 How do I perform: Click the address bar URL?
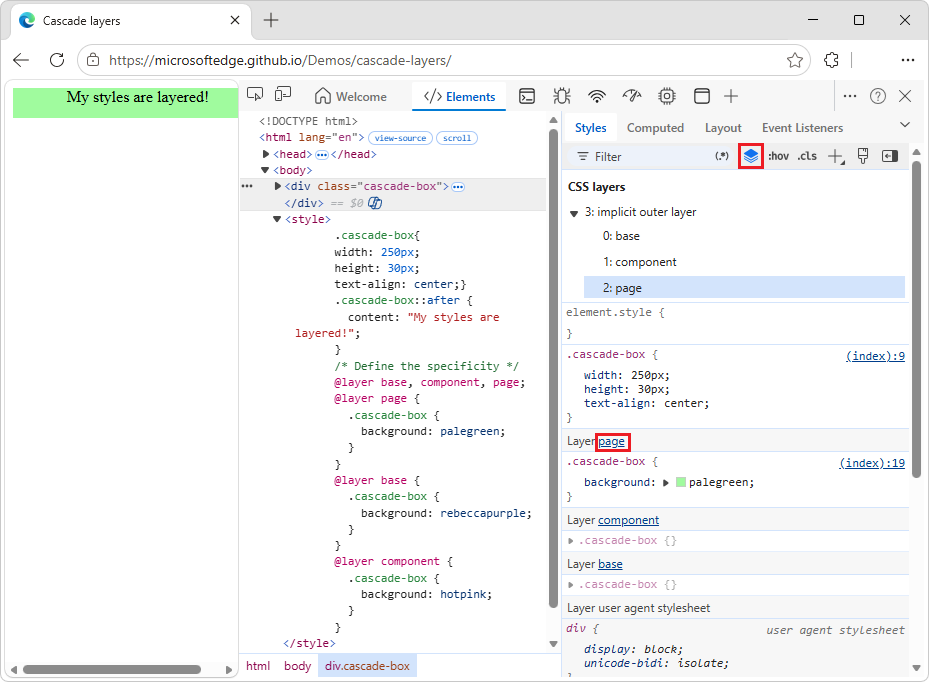click(280, 60)
